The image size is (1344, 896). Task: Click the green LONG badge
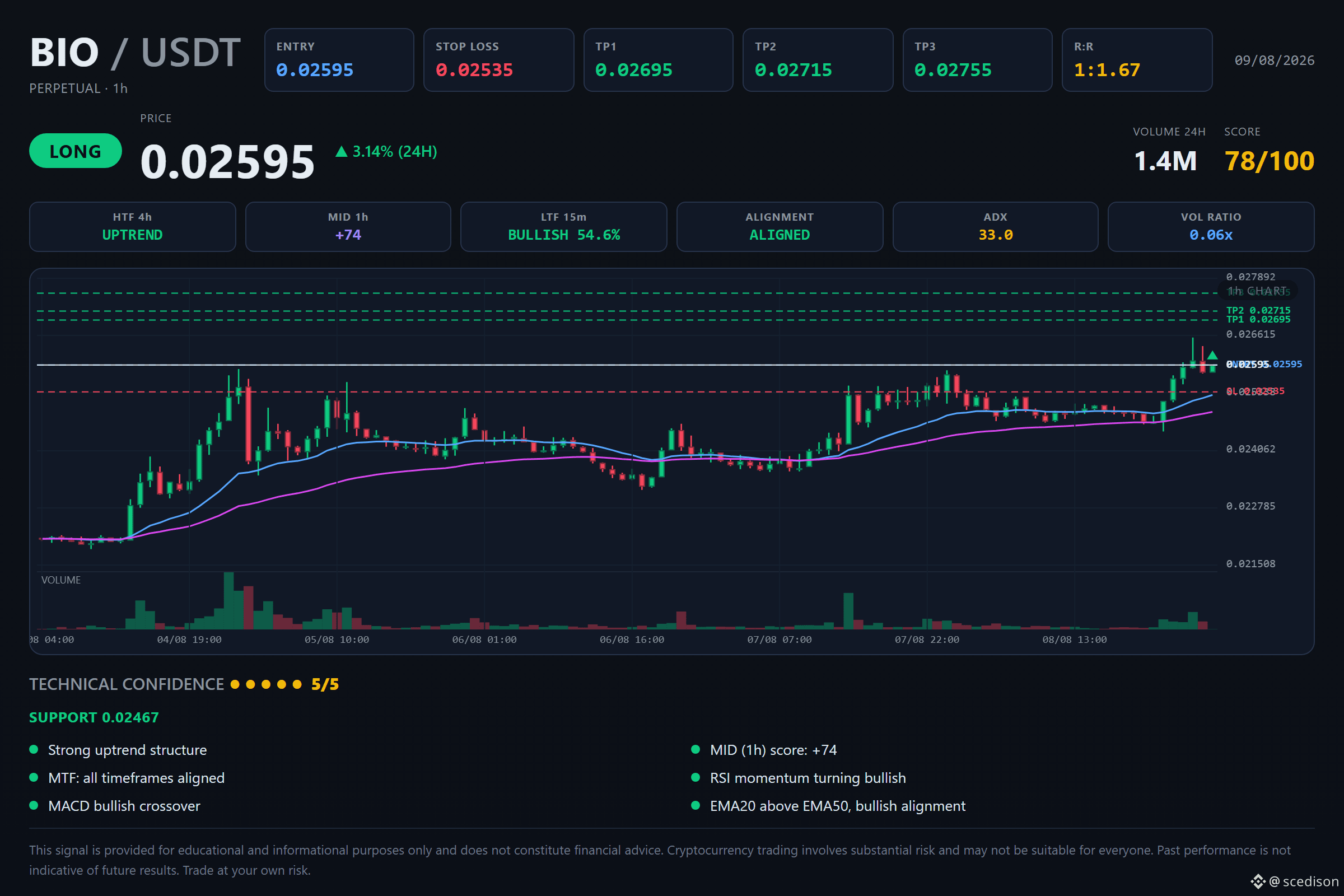76,151
